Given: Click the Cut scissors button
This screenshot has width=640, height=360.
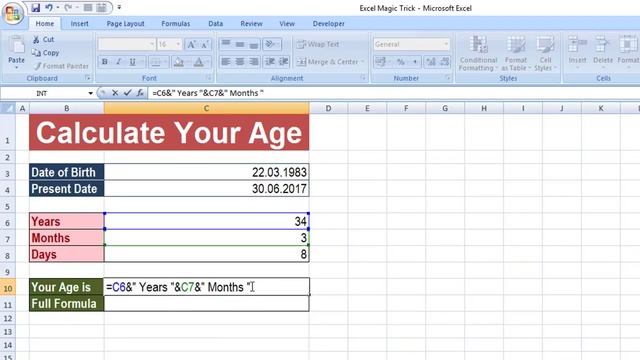Looking at the screenshot, I should point(43,39).
